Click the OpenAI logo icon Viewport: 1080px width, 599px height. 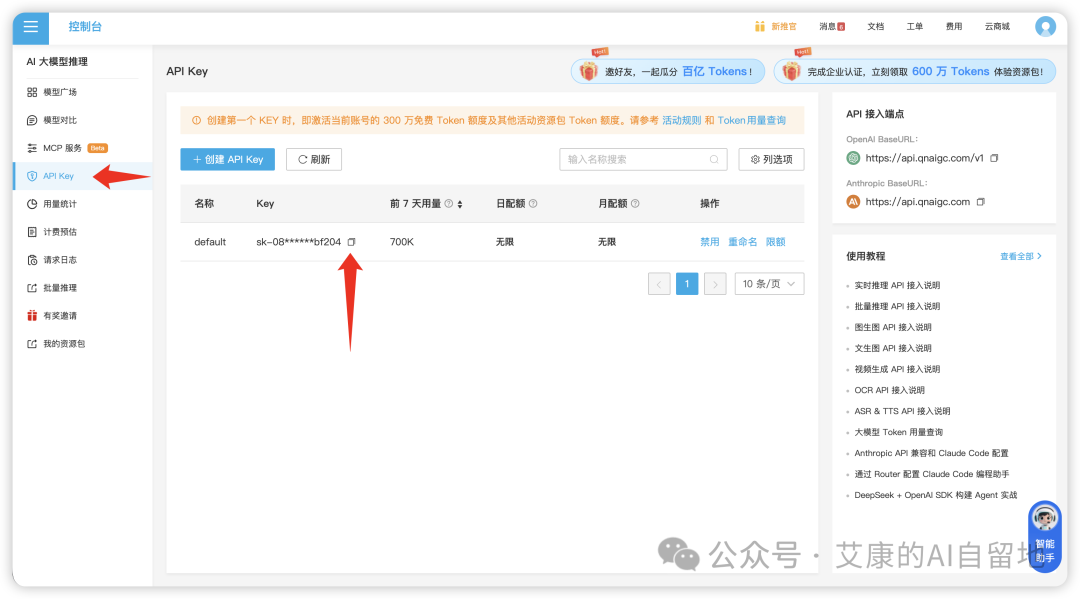(853, 158)
